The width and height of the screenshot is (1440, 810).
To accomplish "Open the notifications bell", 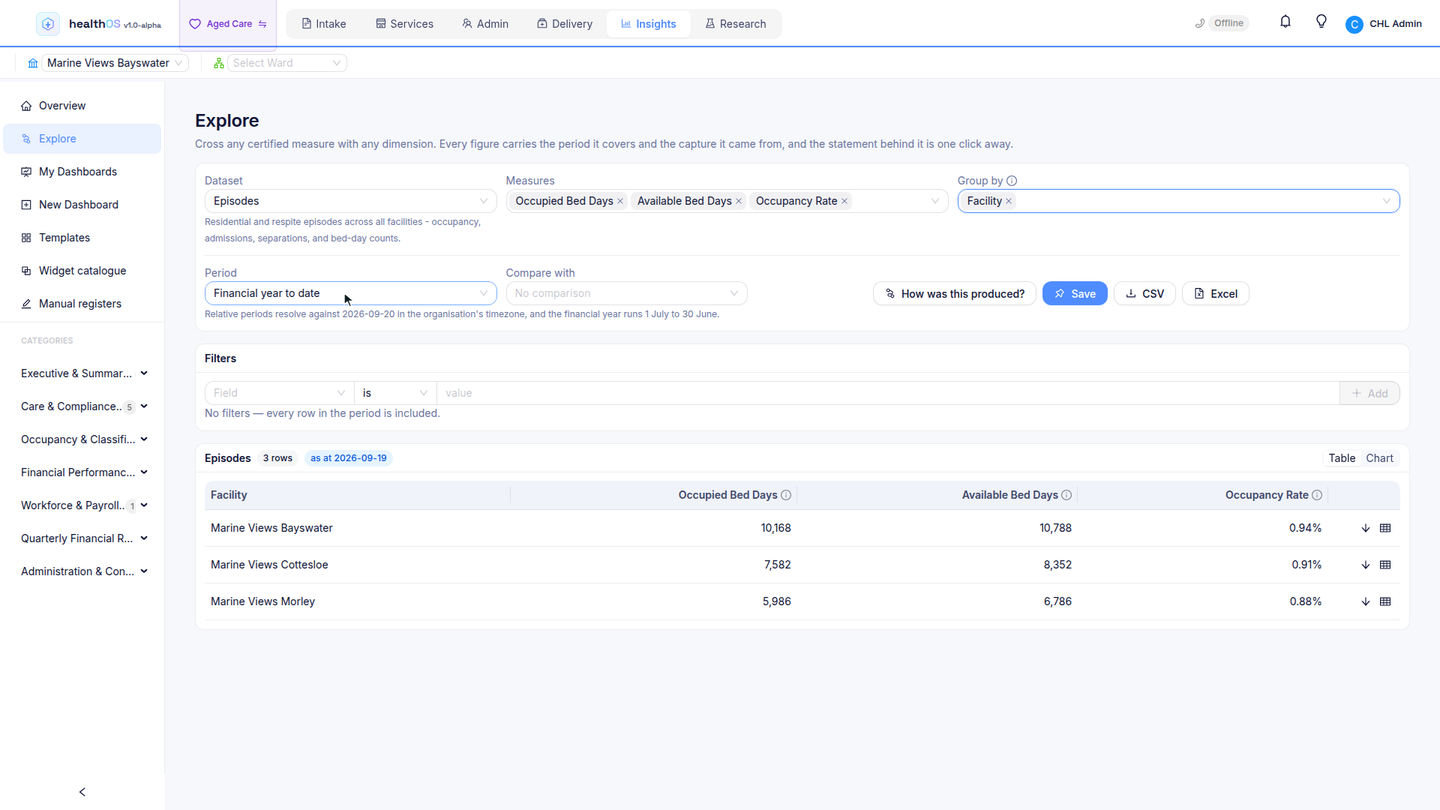I will click(x=1285, y=22).
